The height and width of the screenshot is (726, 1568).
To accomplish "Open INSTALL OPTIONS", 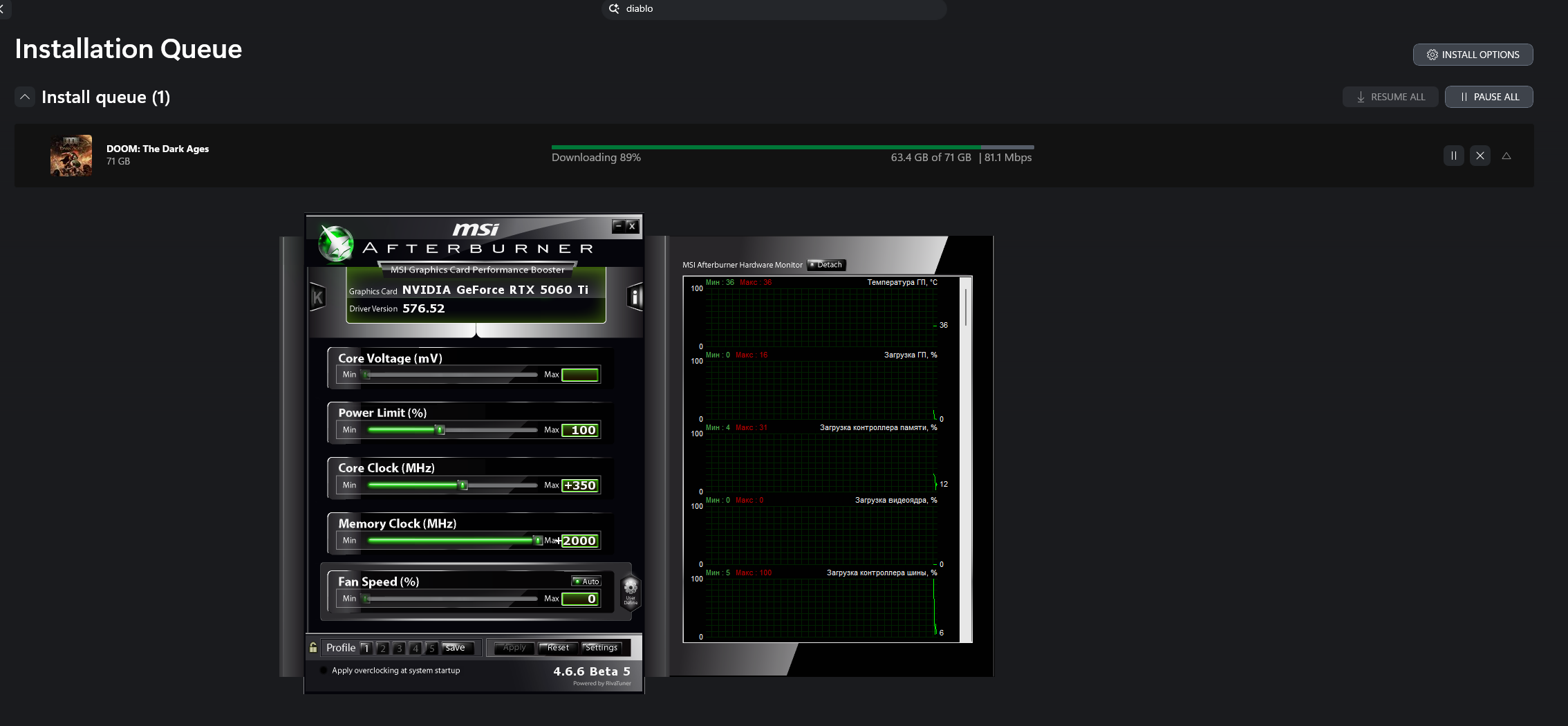I will [x=1473, y=55].
